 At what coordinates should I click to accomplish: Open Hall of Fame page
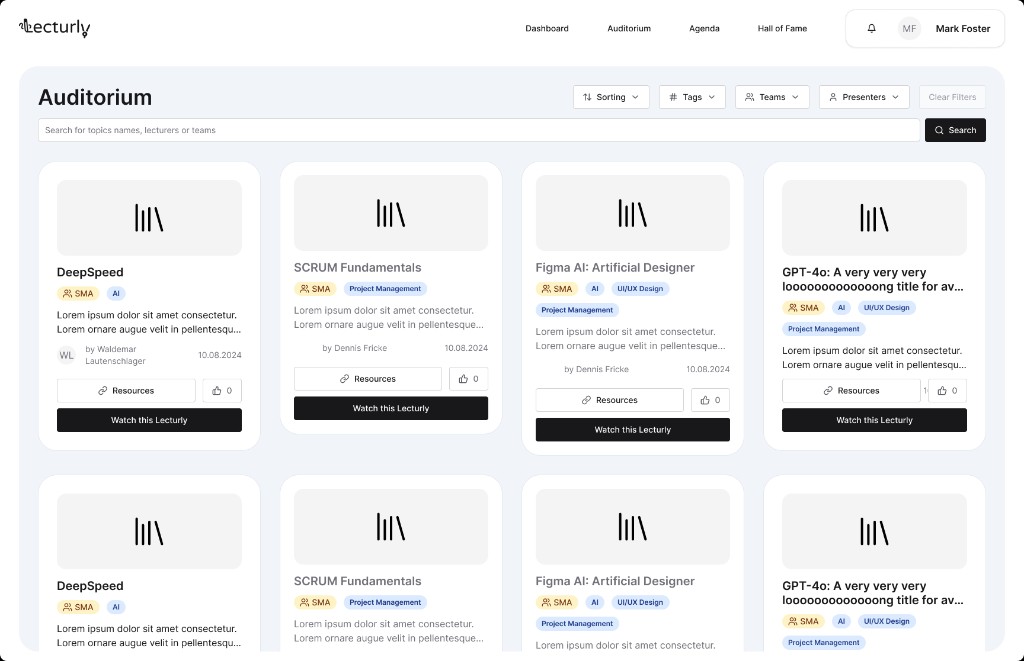(x=782, y=29)
